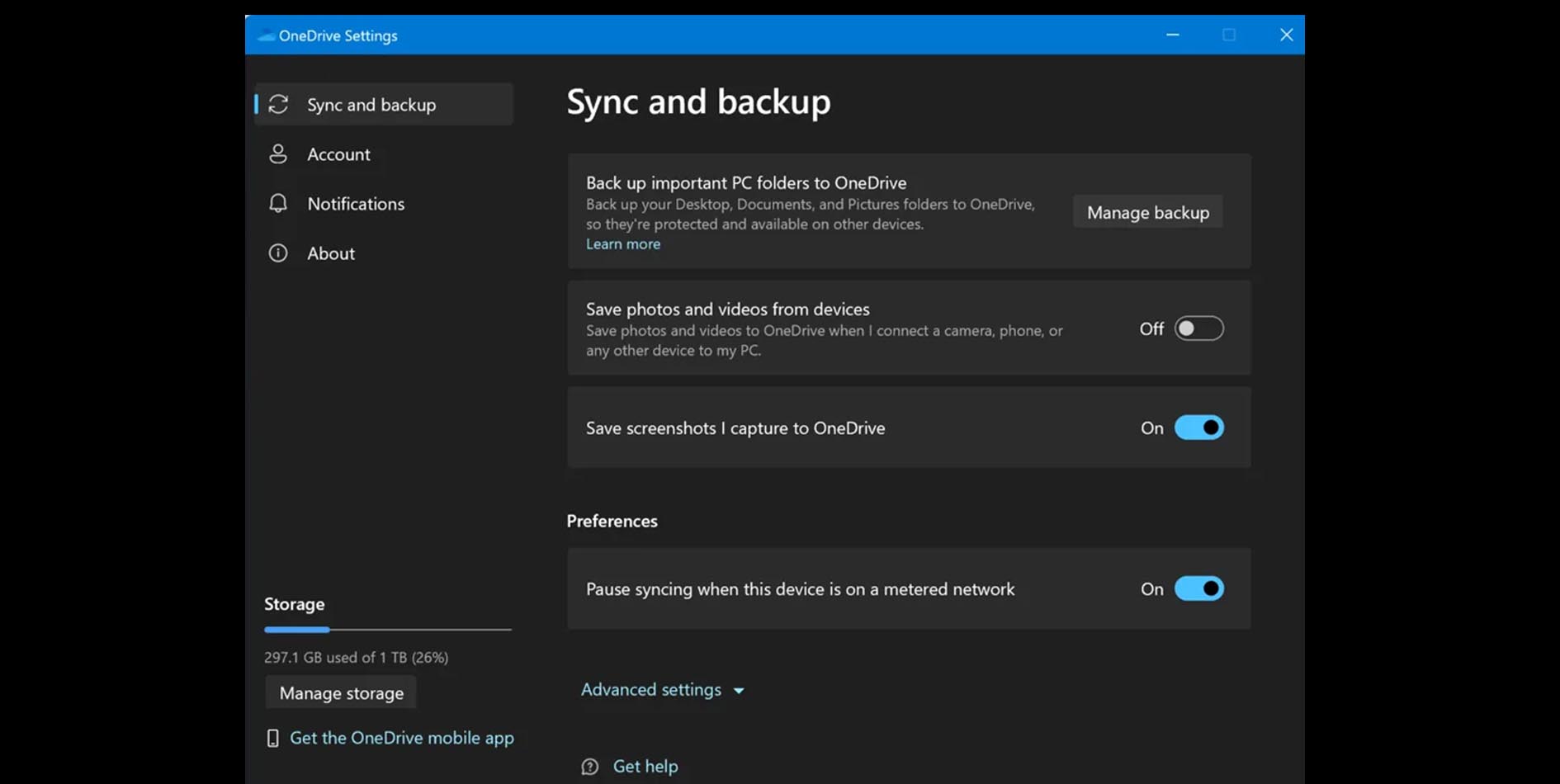Viewport: 1560px width, 784px height.
Task: Open the Account settings tab
Action: pos(338,154)
